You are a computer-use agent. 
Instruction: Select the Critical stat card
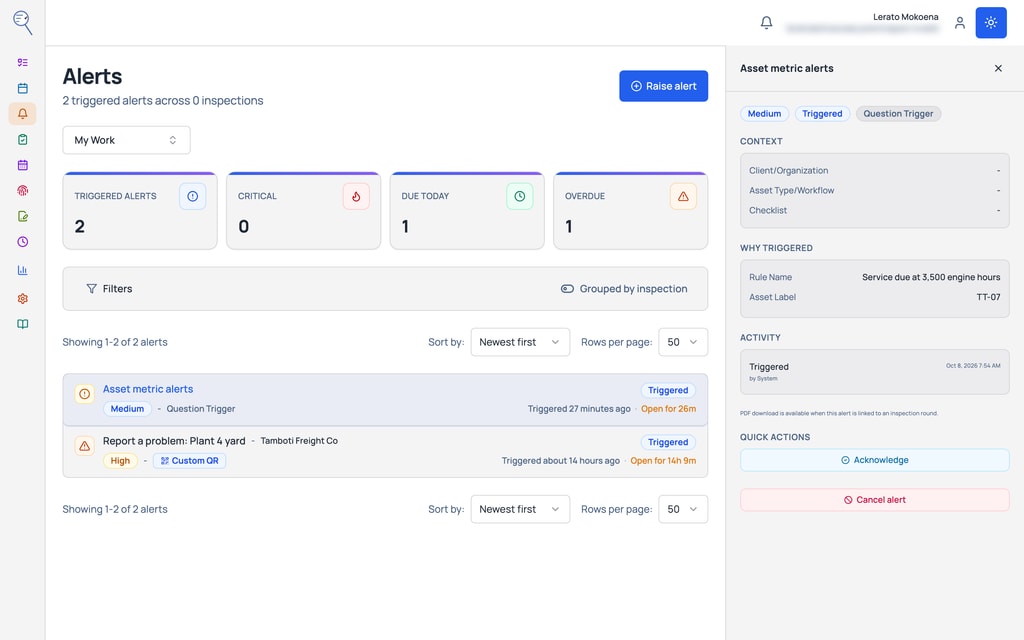click(303, 211)
